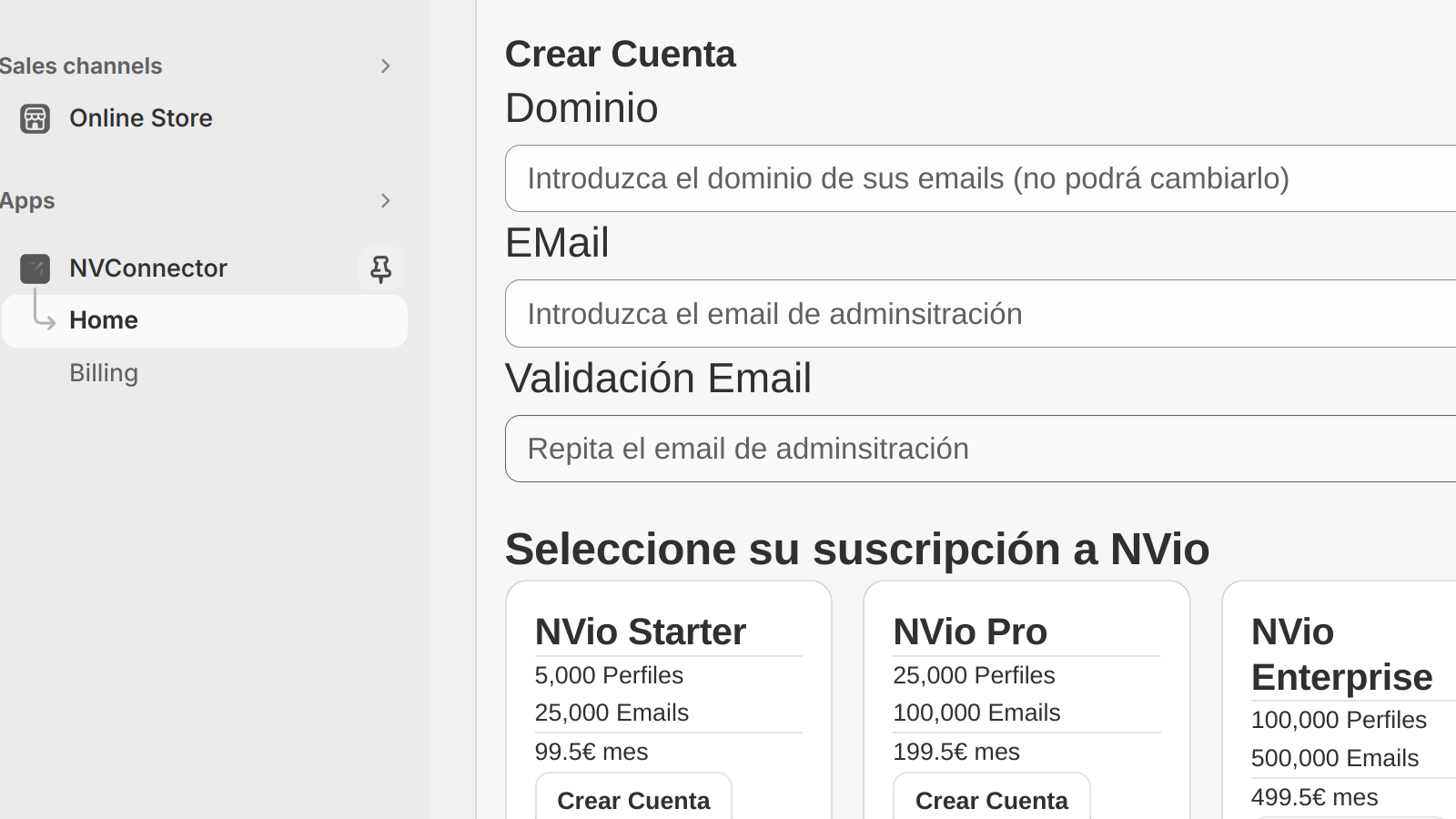
Task: Open the Online Store channel
Action: click(x=141, y=118)
